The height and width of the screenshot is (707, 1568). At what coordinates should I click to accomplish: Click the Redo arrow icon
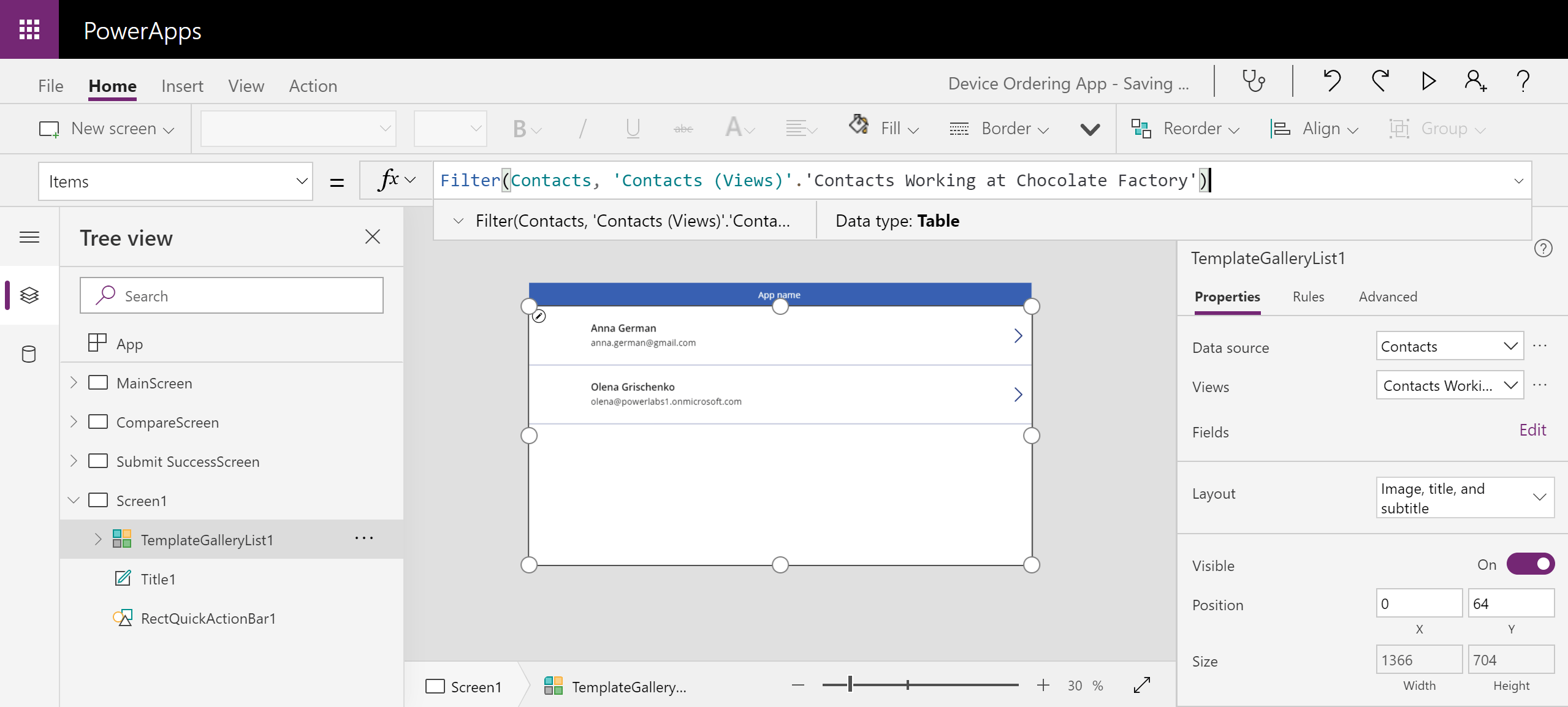tap(1380, 81)
